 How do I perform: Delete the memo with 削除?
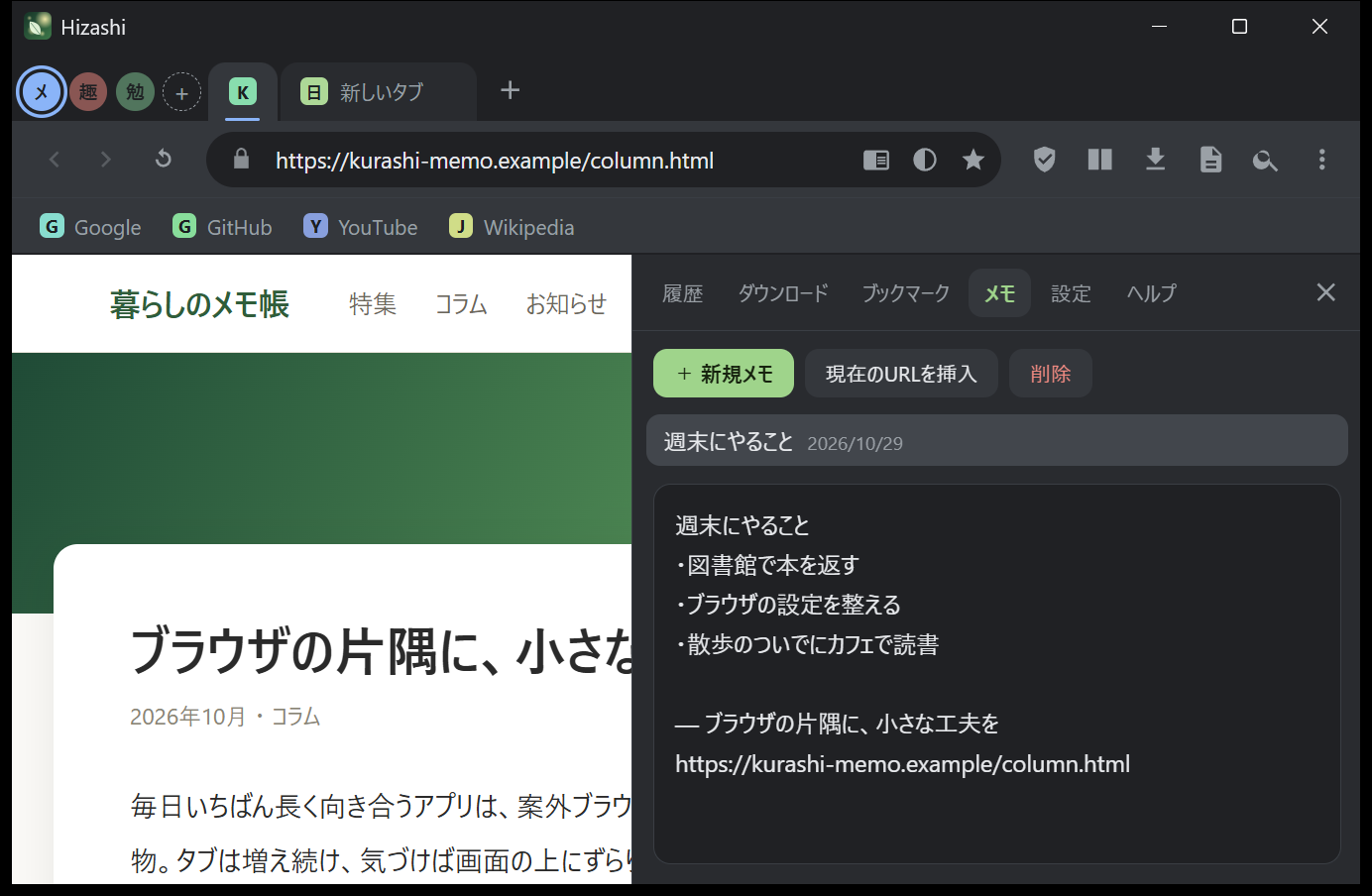pos(1051,374)
